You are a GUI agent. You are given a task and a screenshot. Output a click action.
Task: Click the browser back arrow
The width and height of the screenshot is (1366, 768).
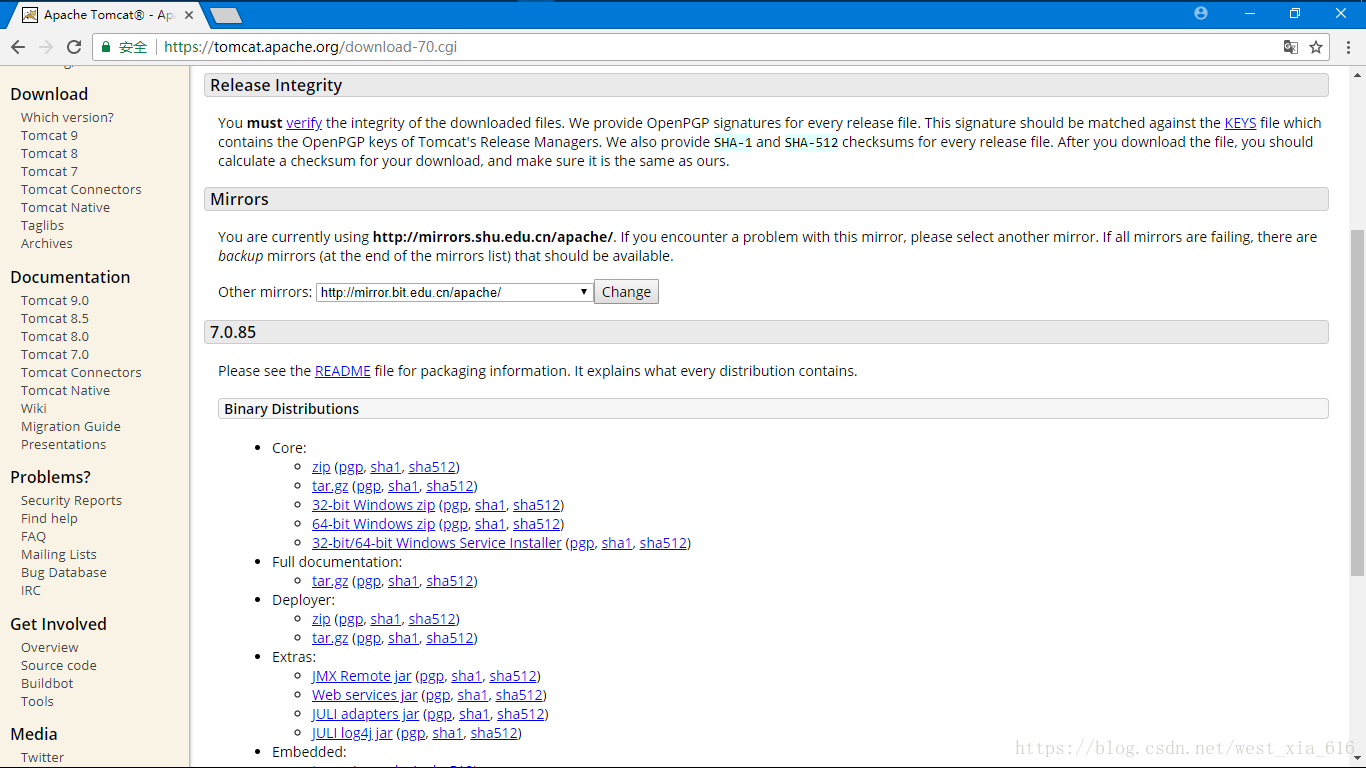click(x=18, y=47)
